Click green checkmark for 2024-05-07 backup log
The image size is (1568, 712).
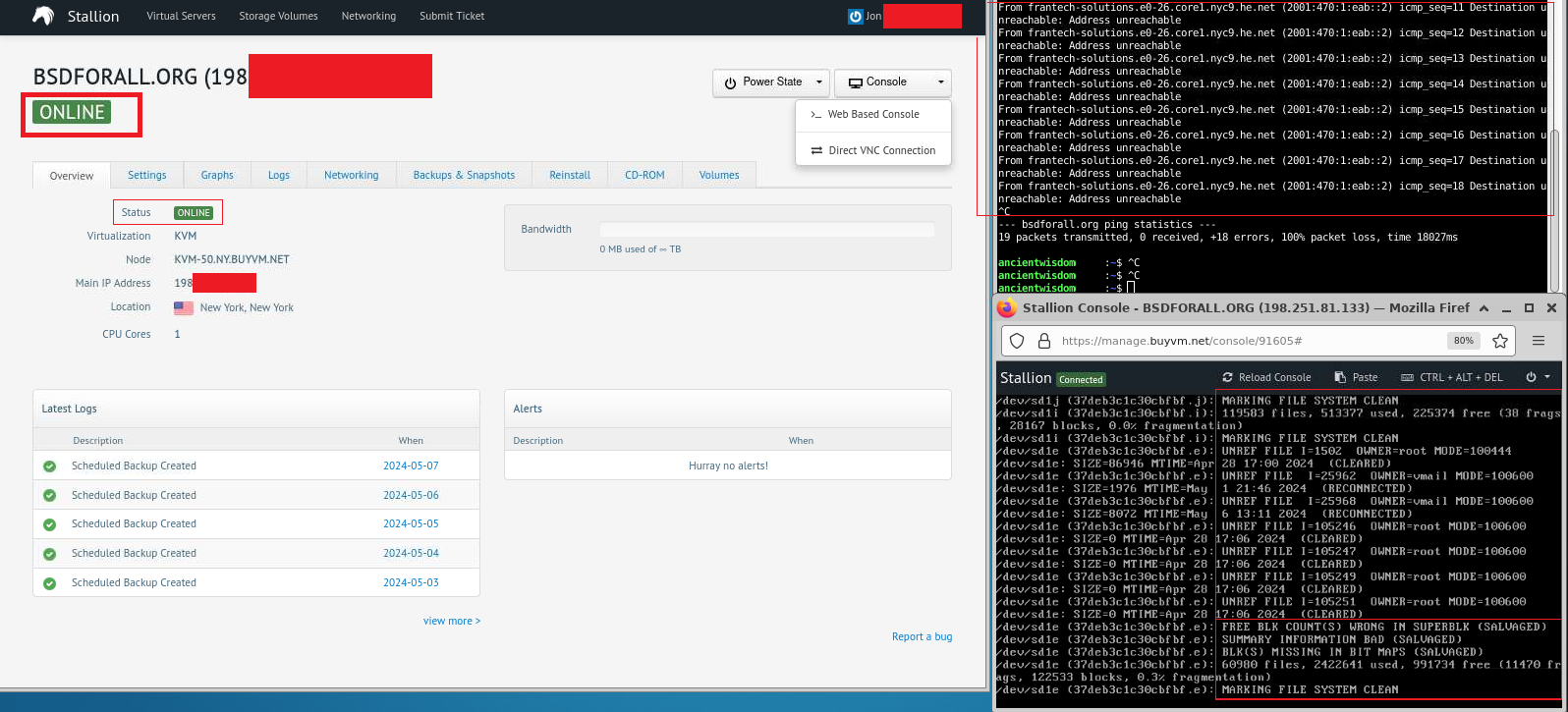(x=49, y=466)
